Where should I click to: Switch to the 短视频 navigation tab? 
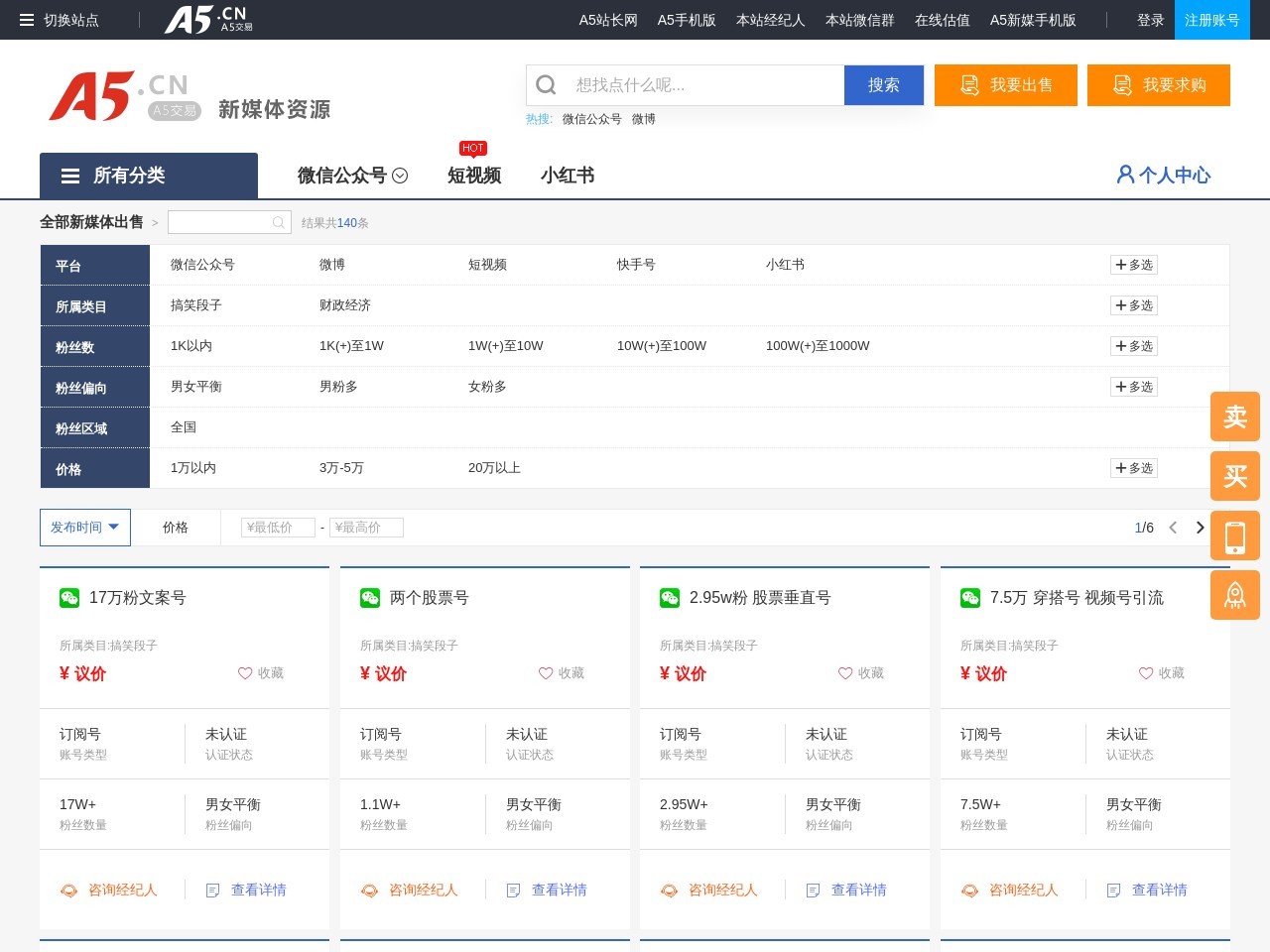coord(473,176)
